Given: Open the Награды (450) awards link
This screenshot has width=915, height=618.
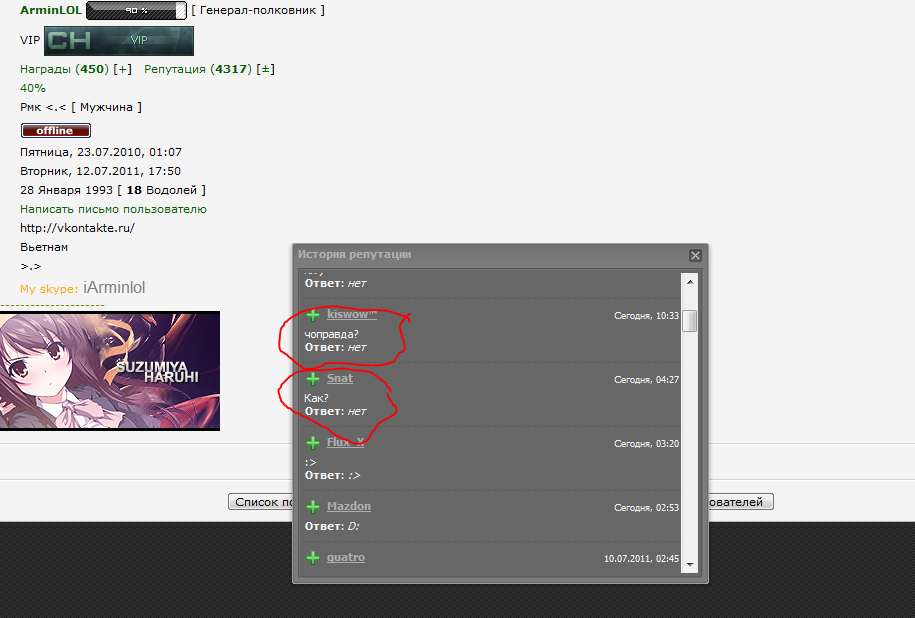Looking at the screenshot, I should pyautogui.click(x=64, y=69).
